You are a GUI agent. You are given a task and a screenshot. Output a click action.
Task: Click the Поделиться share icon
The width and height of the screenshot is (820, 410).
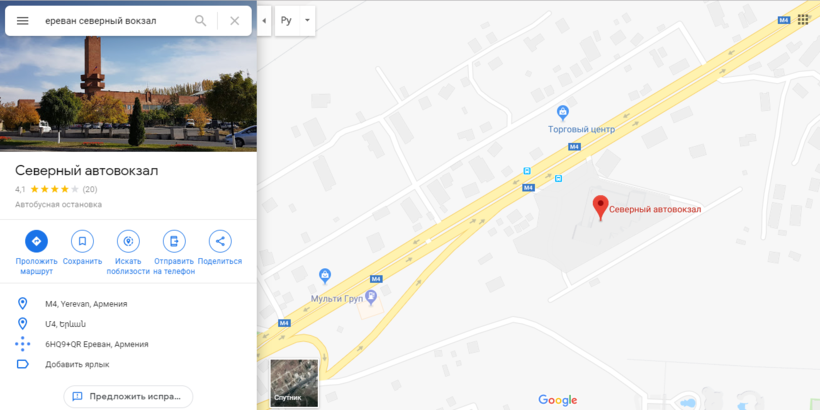(x=220, y=241)
